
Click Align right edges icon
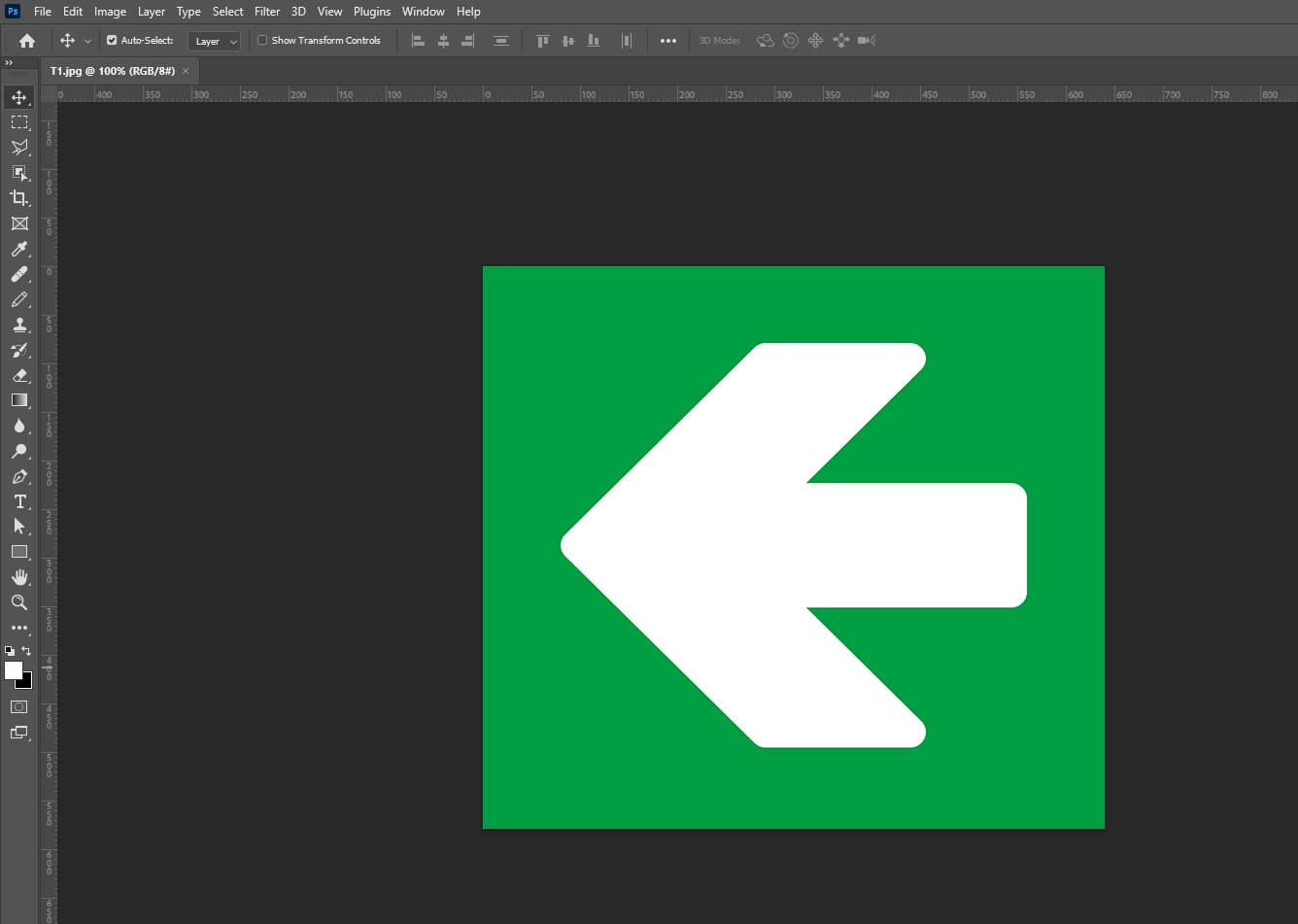pyautogui.click(x=467, y=41)
